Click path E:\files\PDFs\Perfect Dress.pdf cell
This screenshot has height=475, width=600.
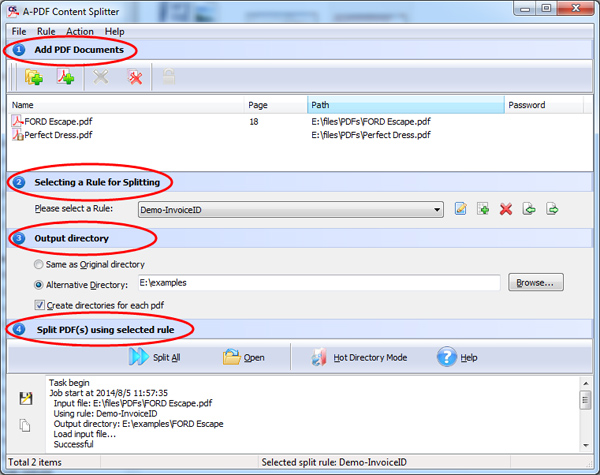(371, 135)
